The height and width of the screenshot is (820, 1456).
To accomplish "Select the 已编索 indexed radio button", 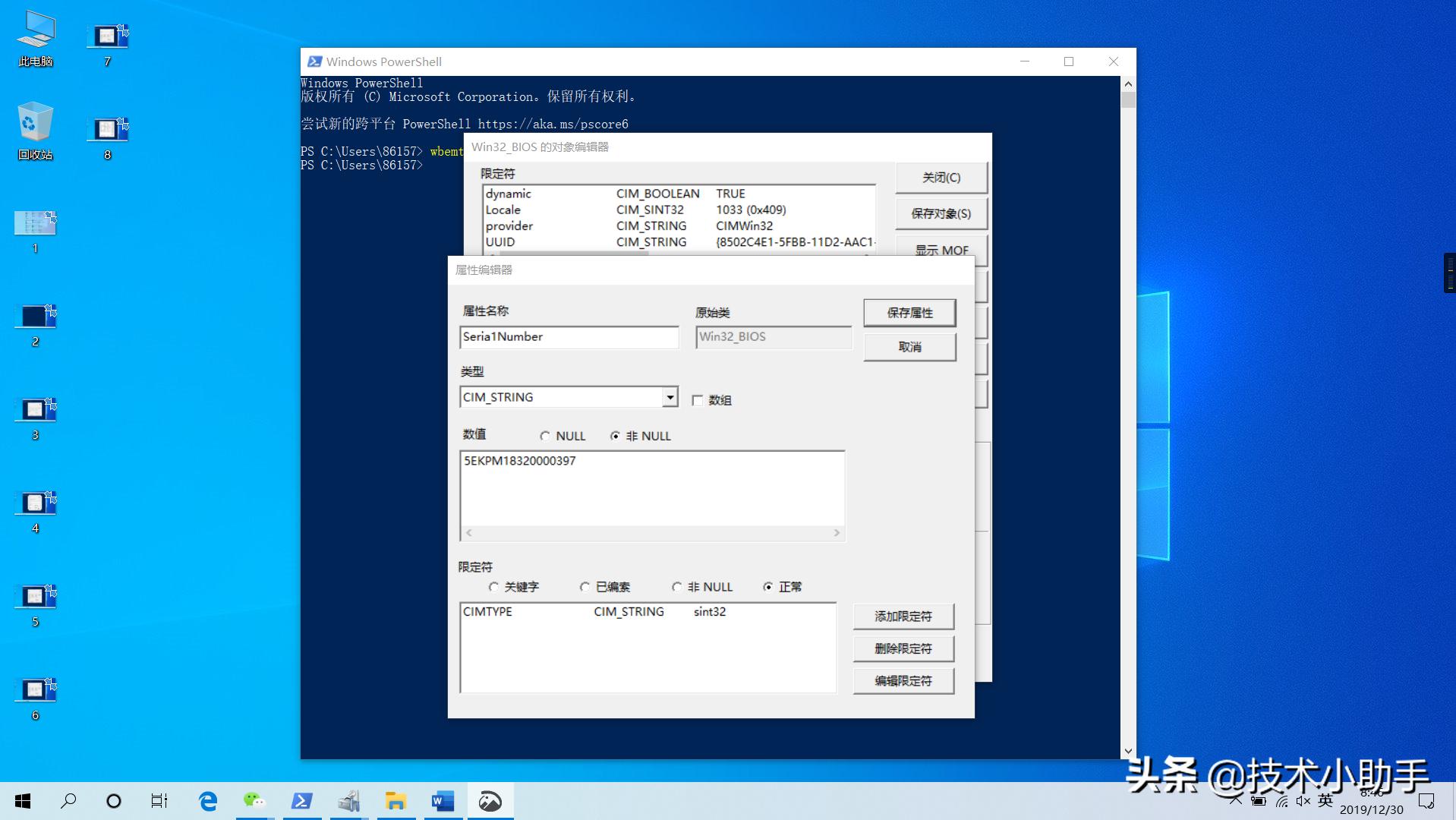I will coord(585,587).
